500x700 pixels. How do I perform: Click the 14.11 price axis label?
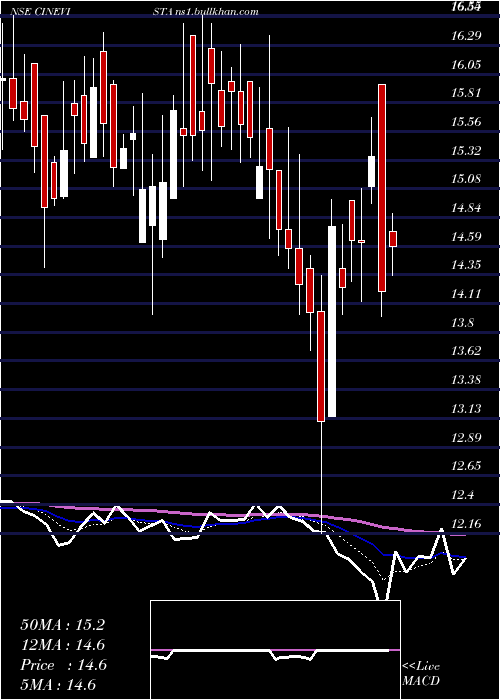[466, 294]
